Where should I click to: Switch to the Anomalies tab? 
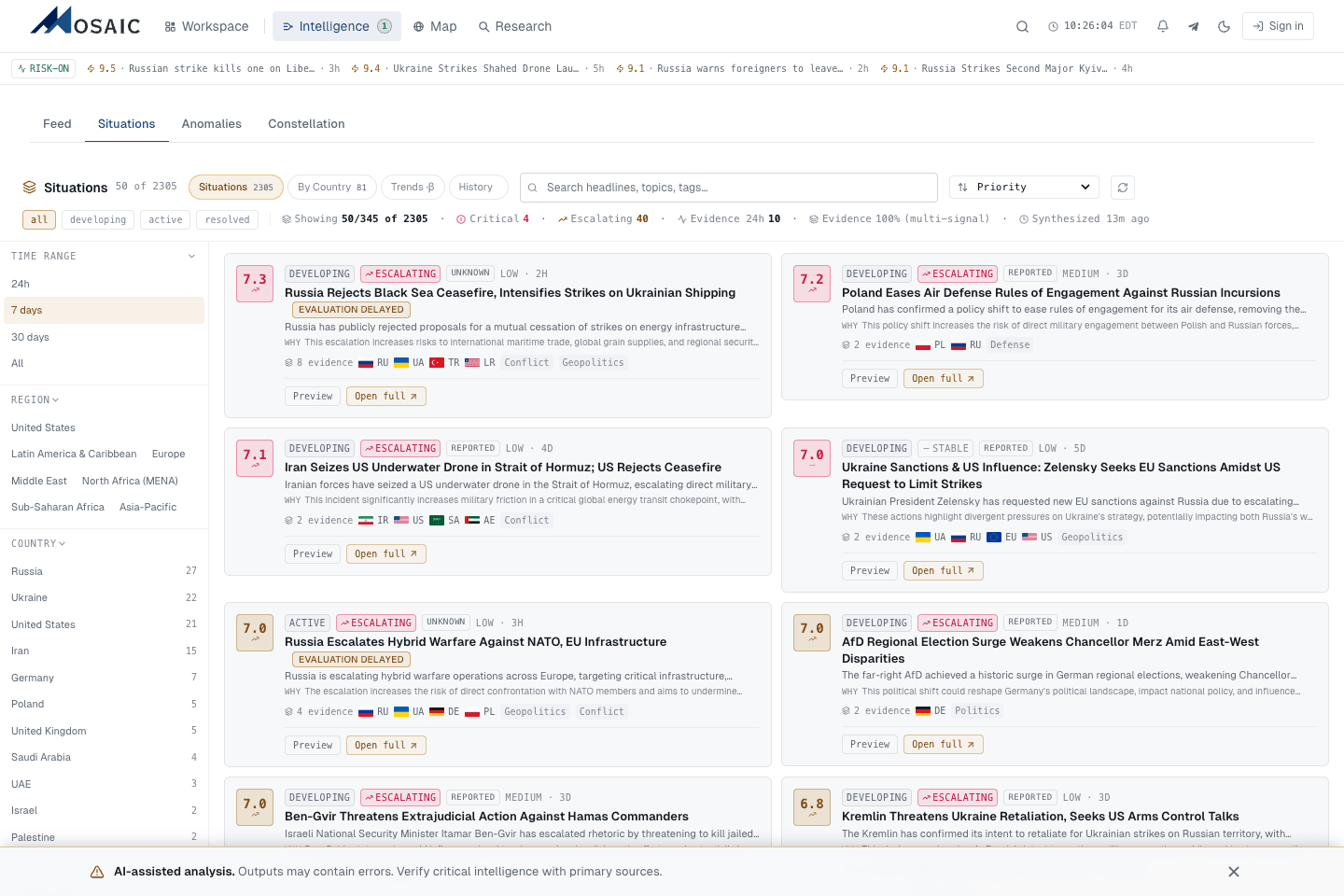tap(212, 124)
